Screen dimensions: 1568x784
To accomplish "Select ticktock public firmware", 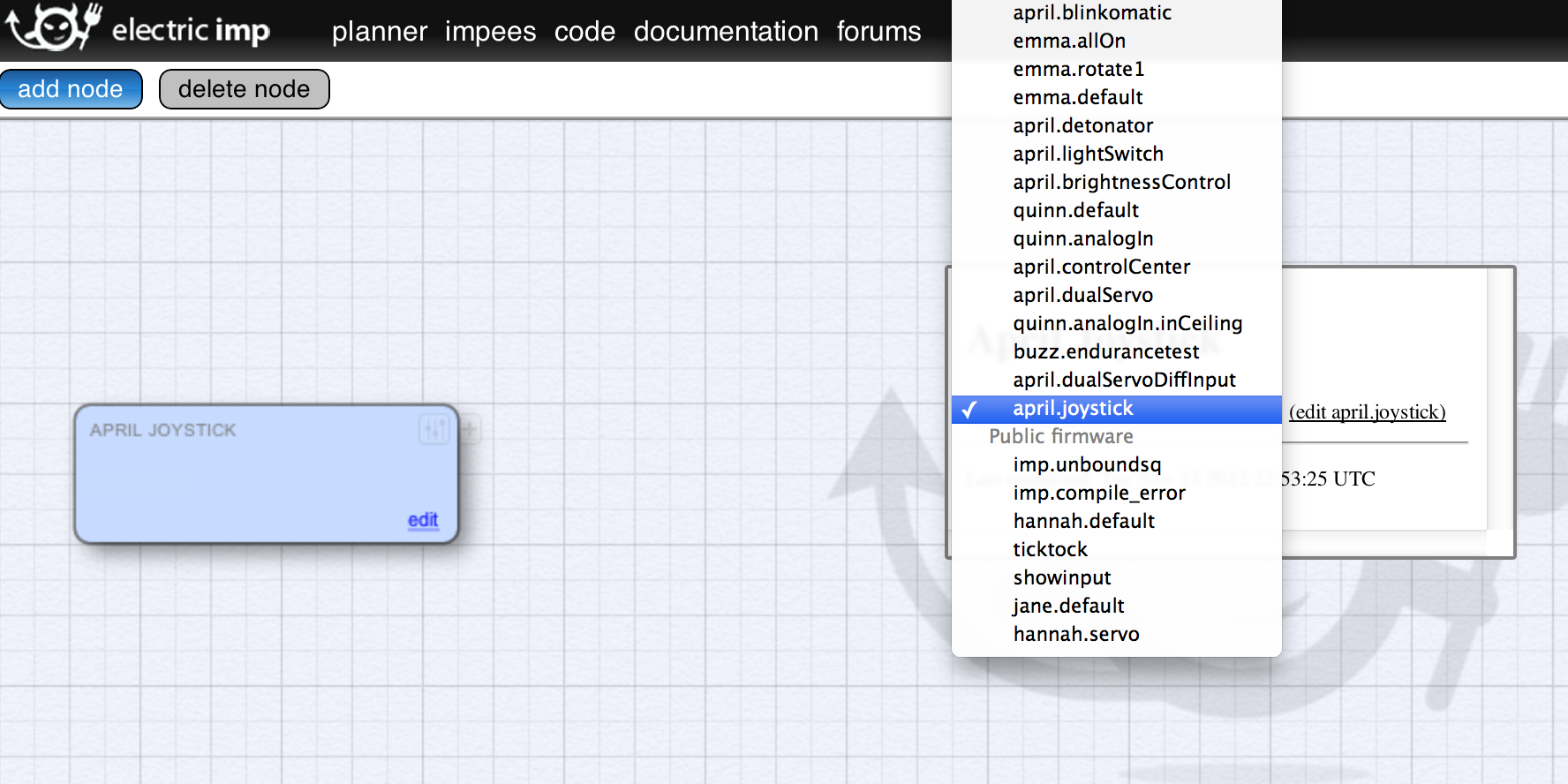I will [x=1117, y=549].
